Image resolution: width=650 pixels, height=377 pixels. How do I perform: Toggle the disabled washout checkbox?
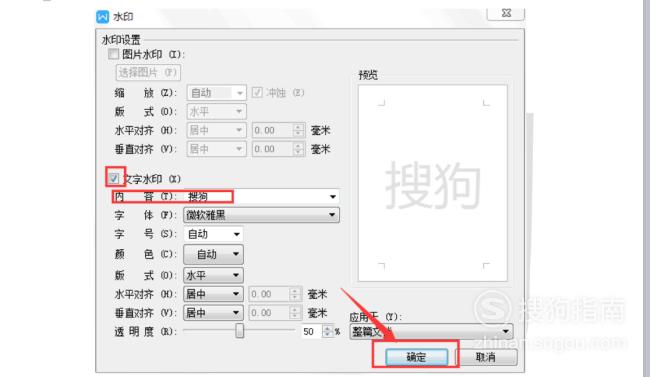click(257, 92)
